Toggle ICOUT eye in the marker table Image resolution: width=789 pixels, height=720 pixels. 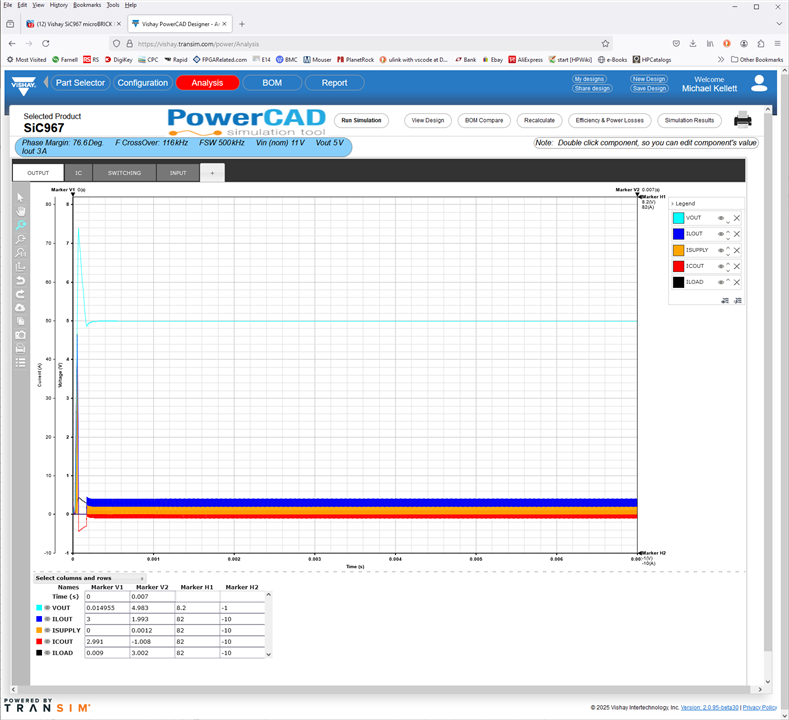[x=47, y=642]
